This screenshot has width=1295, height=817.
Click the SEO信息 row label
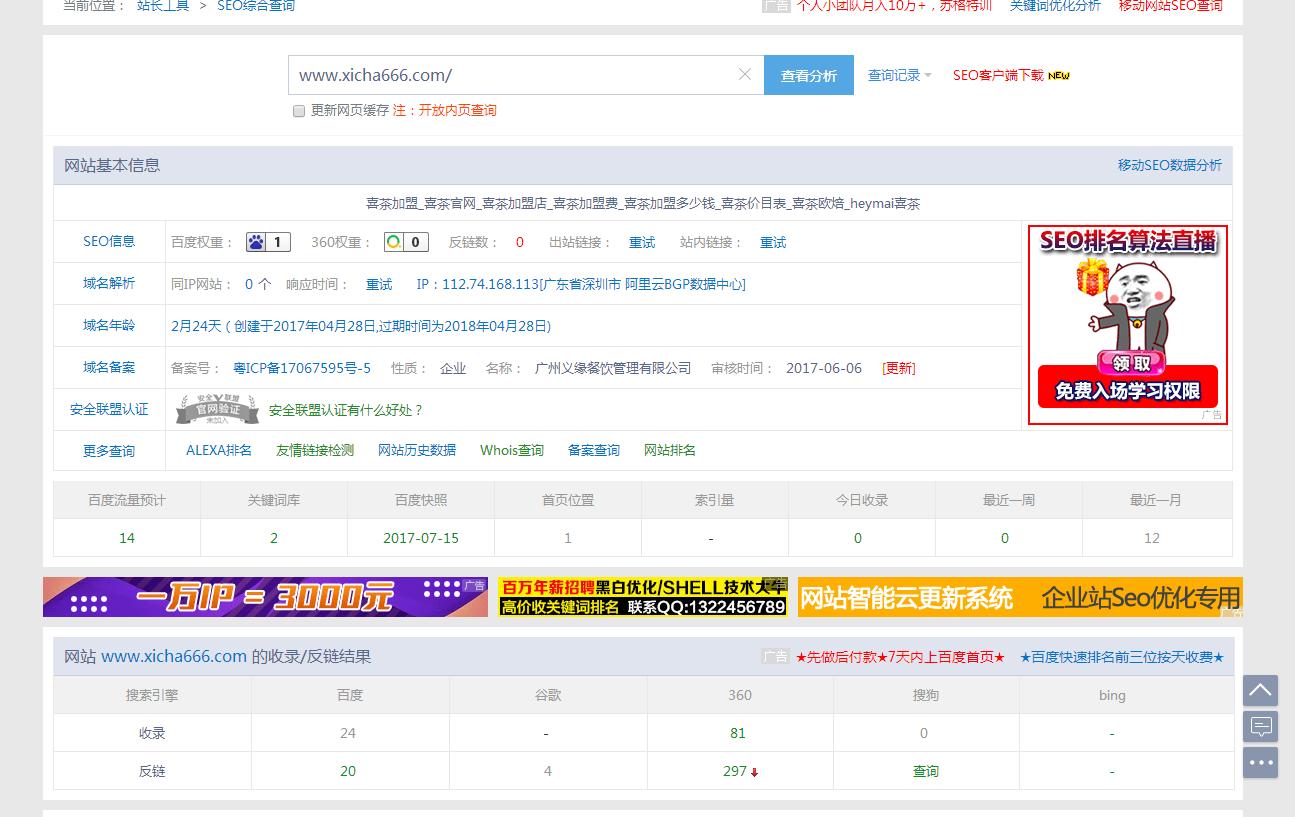click(x=109, y=241)
